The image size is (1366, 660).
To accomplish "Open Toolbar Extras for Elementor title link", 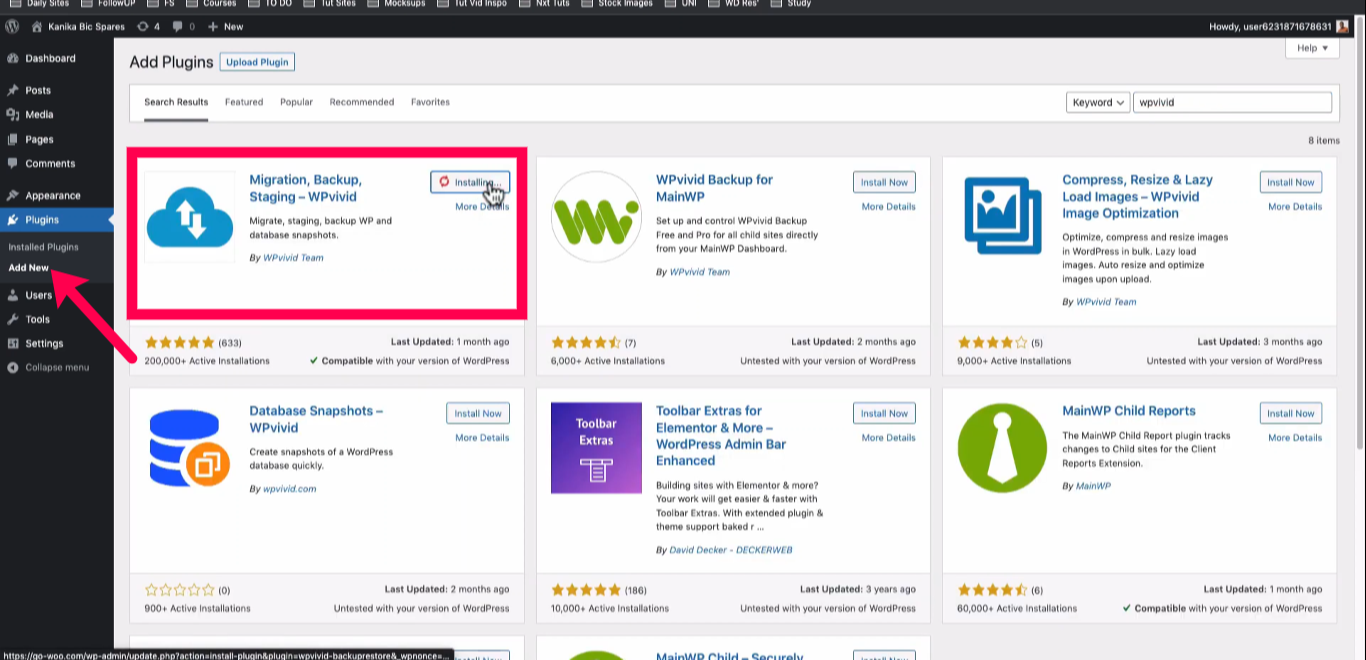I will point(721,436).
